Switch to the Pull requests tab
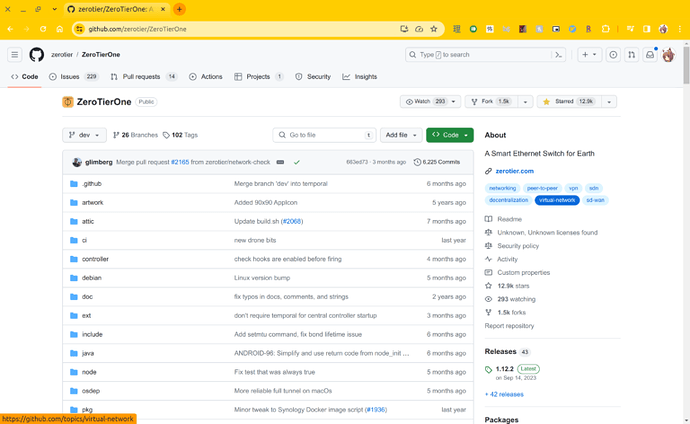The height and width of the screenshot is (424, 690). pos(143,77)
